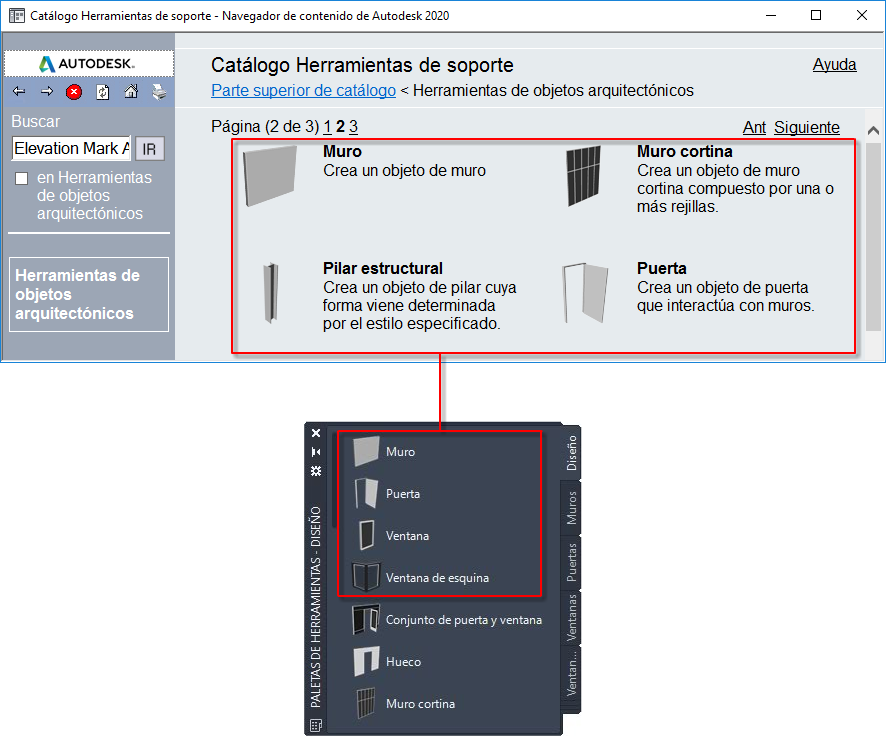Close the tool palette with X icon
The width and height of the screenshot is (886, 736).
316,433
